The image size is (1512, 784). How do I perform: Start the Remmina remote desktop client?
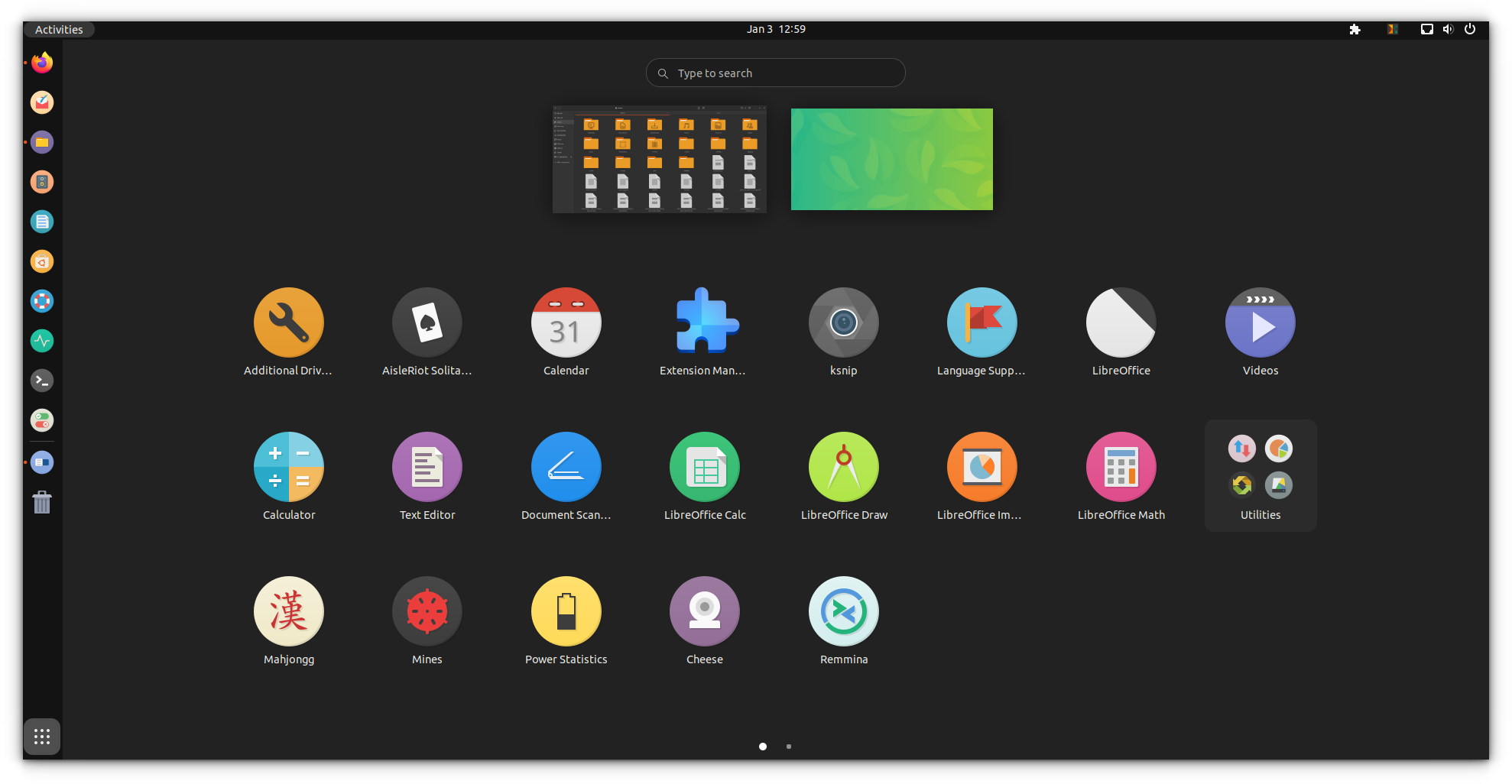843,611
